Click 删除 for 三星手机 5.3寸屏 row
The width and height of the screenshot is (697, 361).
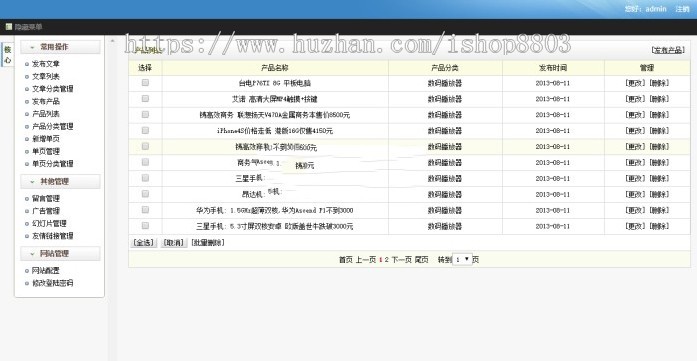pyautogui.click(x=659, y=226)
